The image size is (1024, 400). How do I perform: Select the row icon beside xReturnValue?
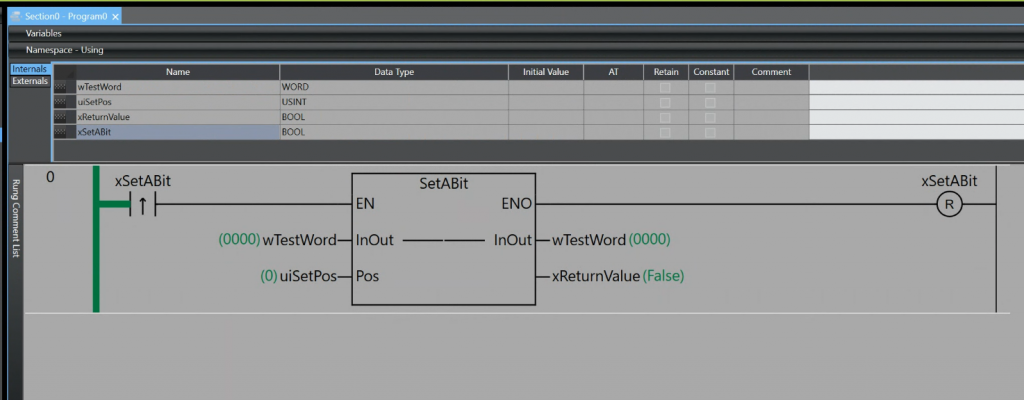65,117
